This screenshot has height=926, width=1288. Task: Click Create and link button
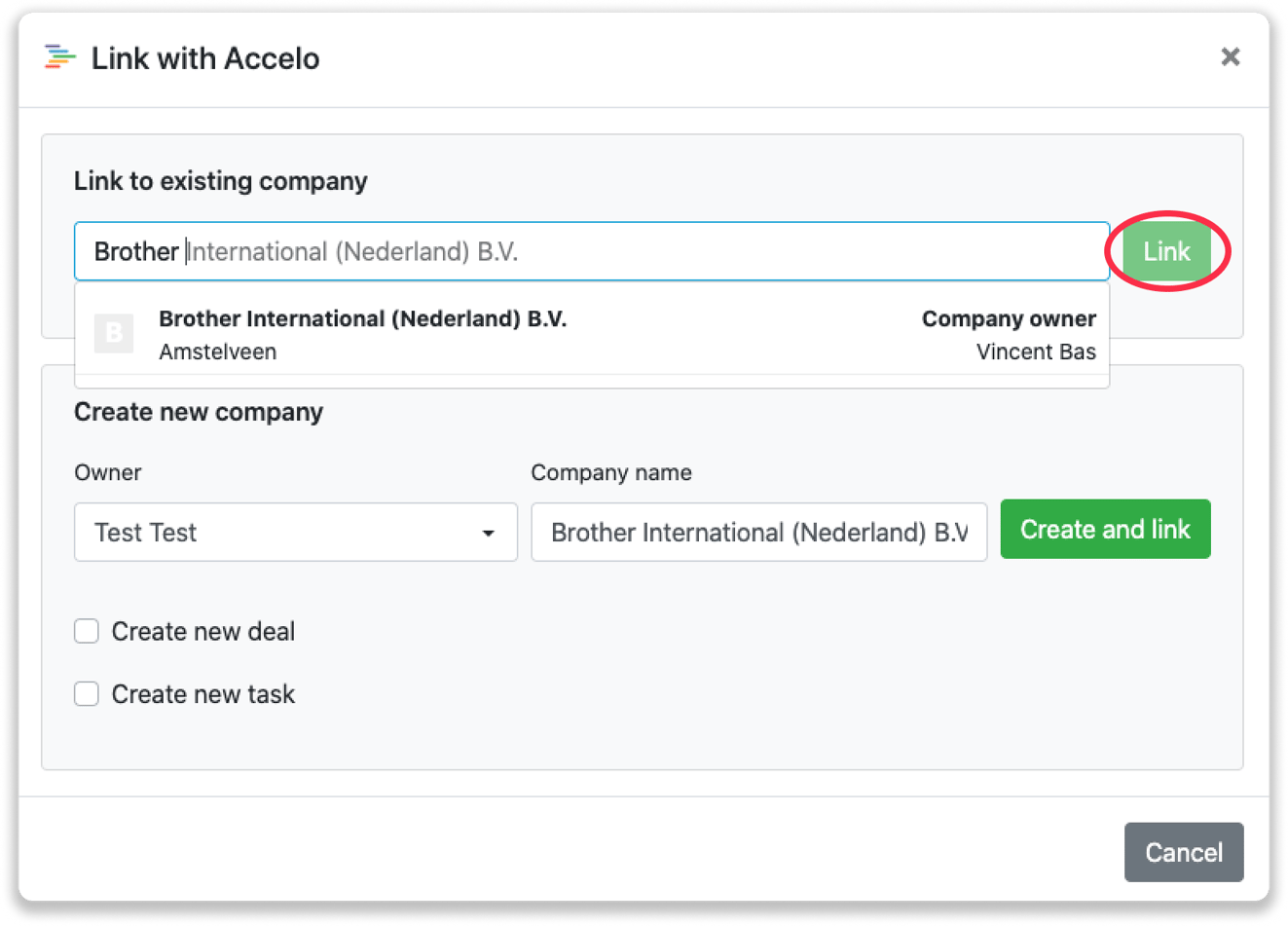1105,530
